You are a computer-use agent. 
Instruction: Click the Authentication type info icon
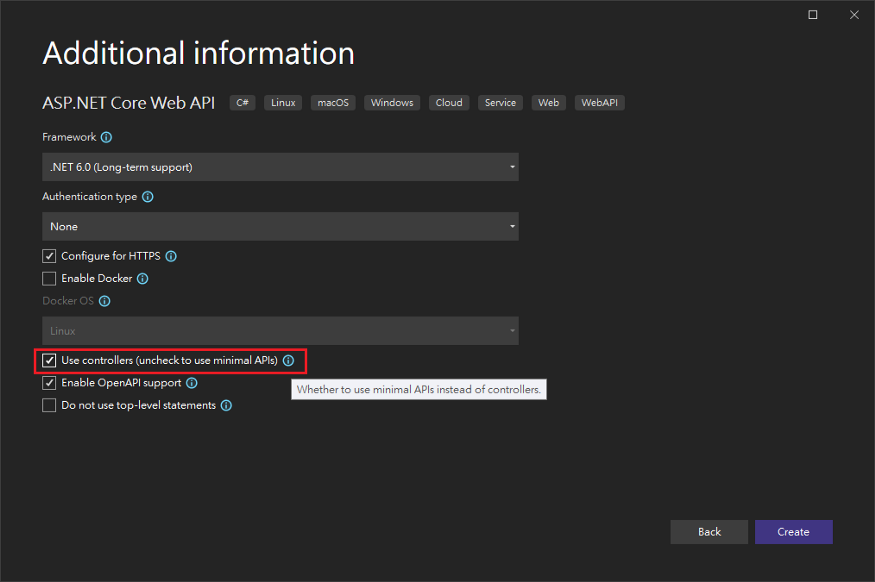(x=147, y=197)
